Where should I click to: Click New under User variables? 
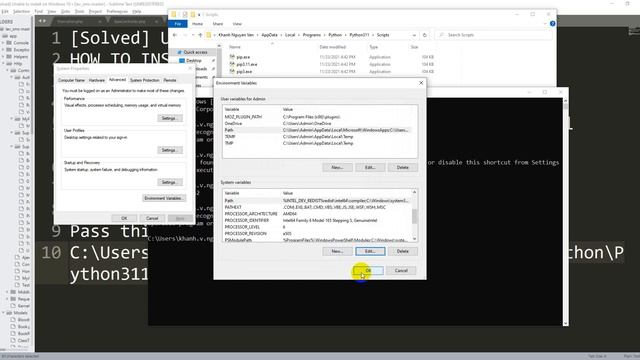337,167
